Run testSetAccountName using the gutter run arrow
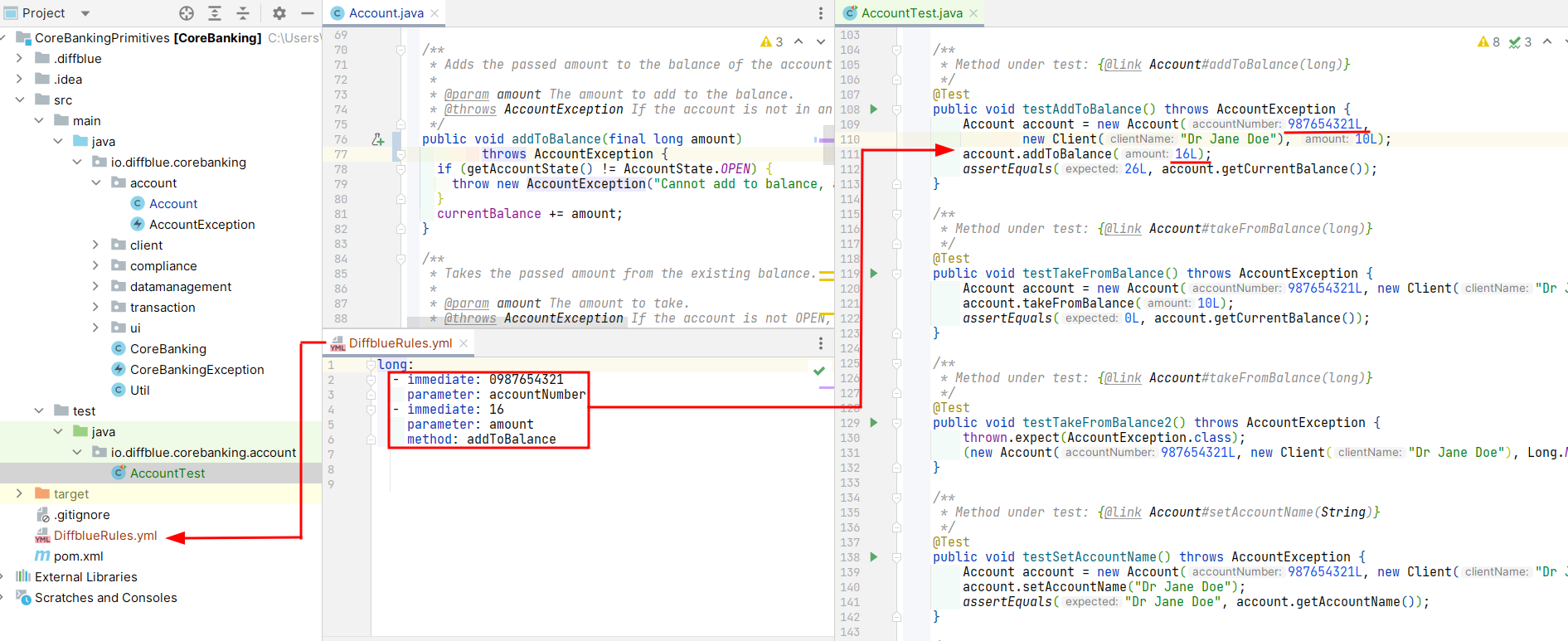The image size is (1568, 641). pyautogui.click(x=873, y=557)
